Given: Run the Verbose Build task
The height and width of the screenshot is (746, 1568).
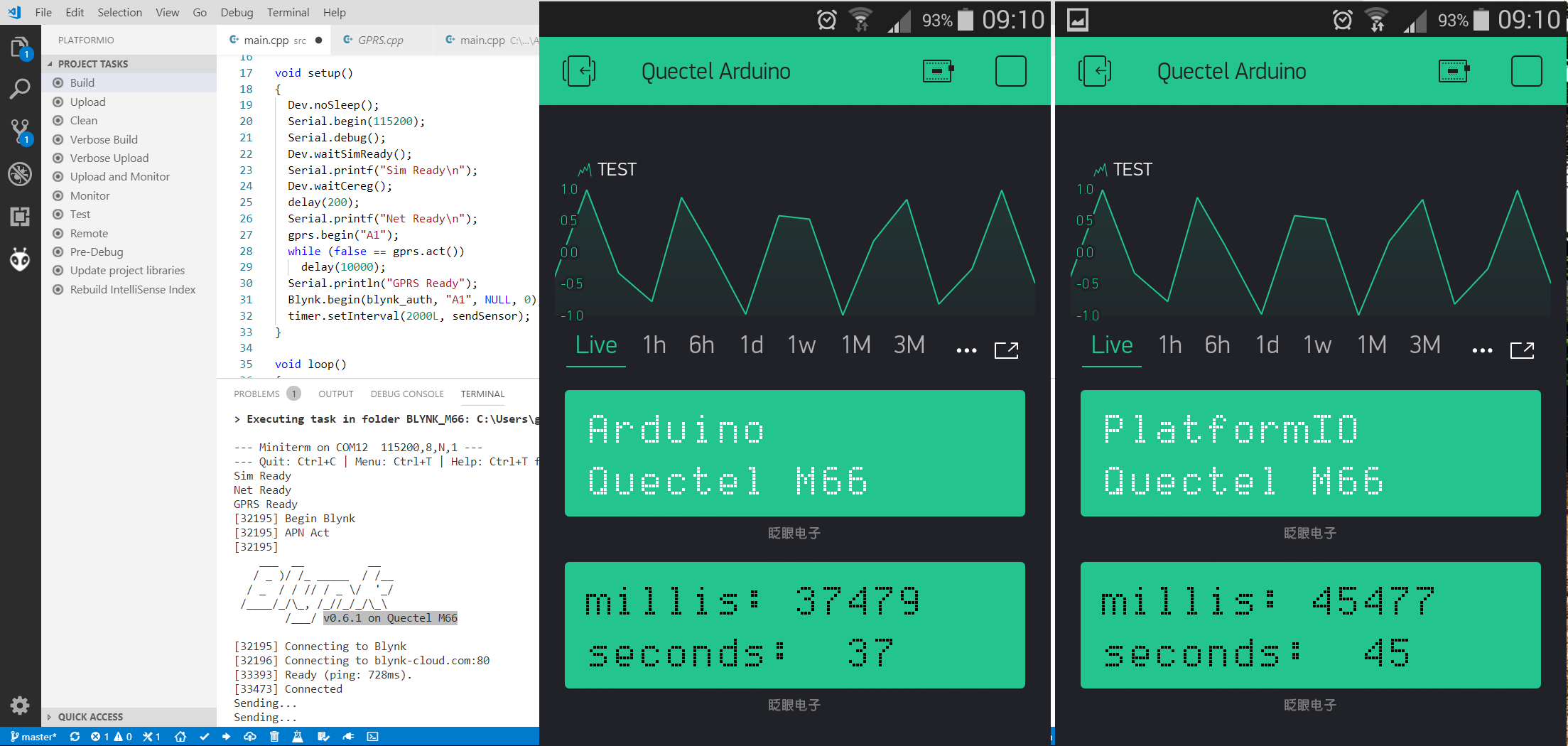Looking at the screenshot, I should (129, 139).
